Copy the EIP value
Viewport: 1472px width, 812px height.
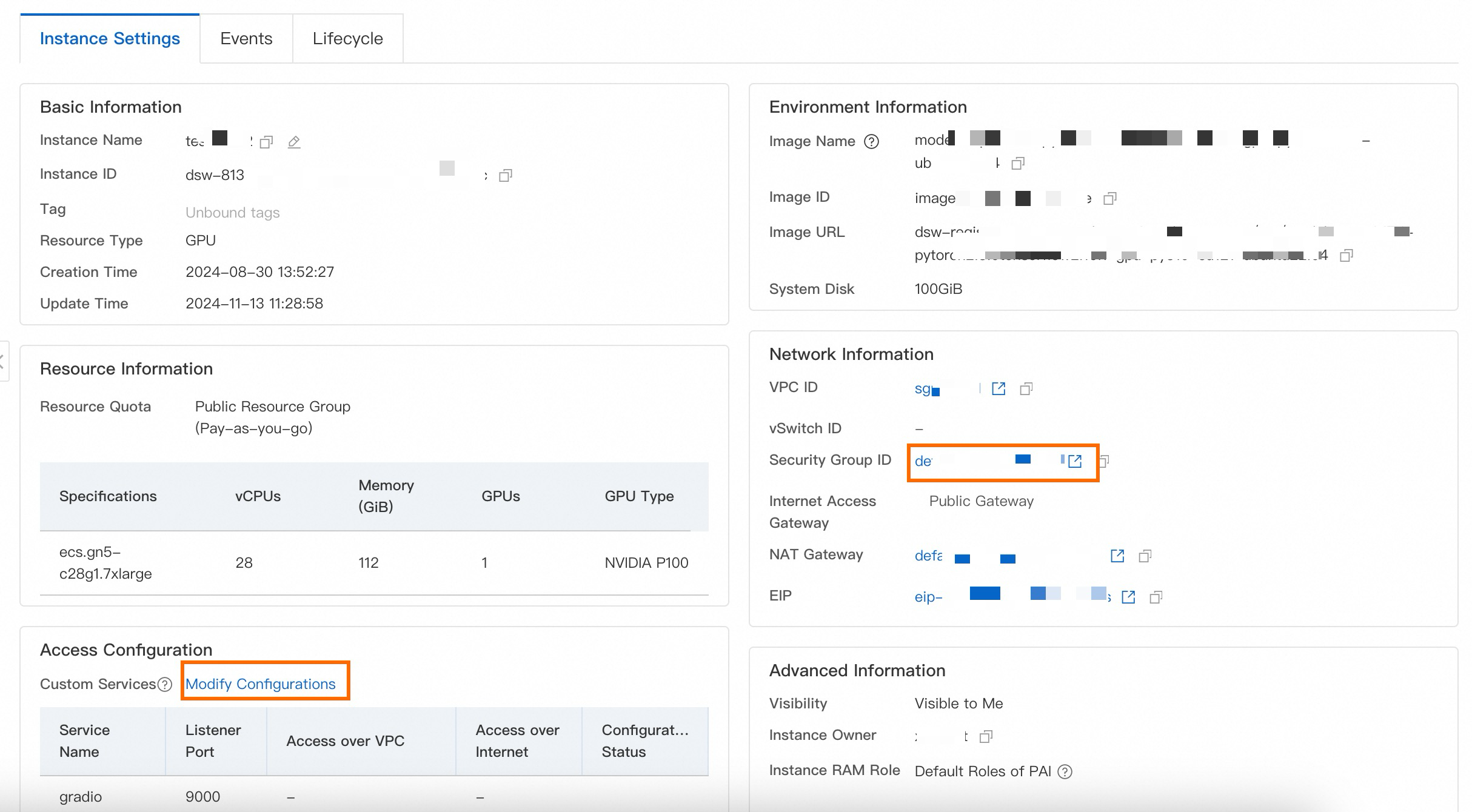(1156, 597)
